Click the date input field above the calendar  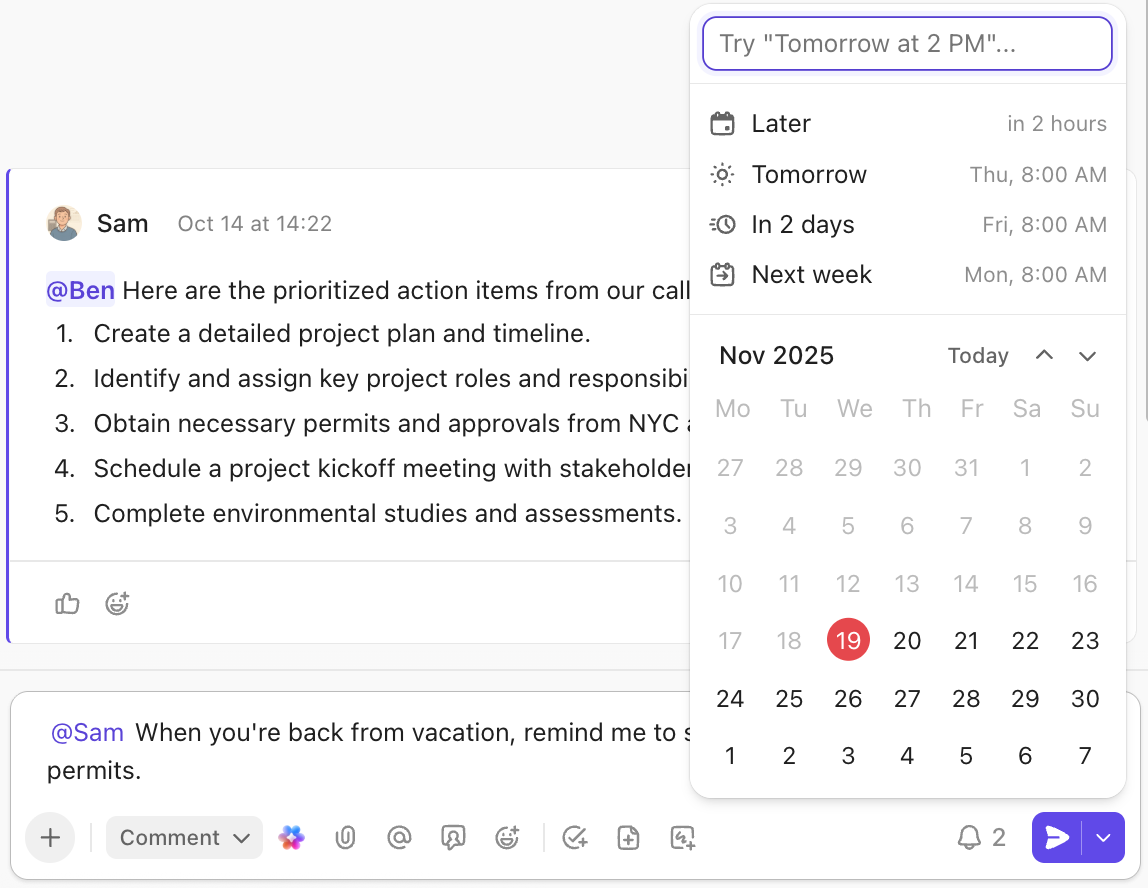pos(907,44)
